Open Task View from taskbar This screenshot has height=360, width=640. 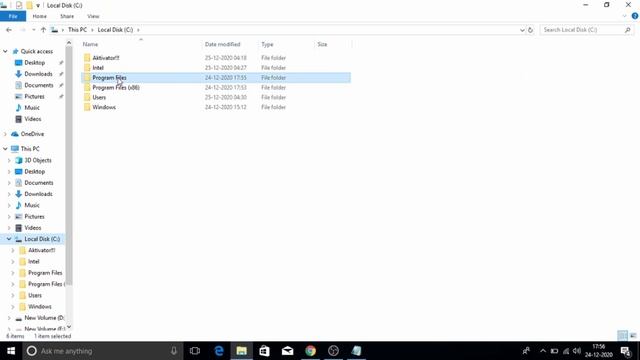(195, 351)
